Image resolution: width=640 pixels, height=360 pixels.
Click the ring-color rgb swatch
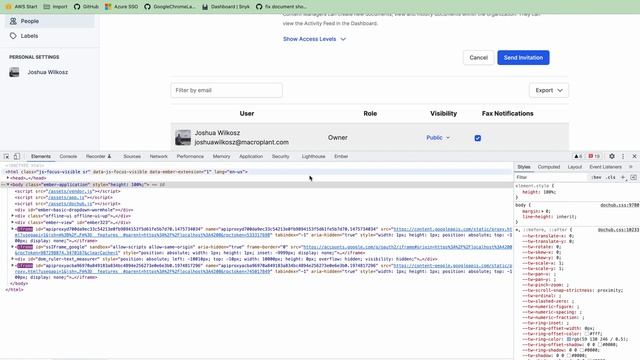click(x=569, y=339)
